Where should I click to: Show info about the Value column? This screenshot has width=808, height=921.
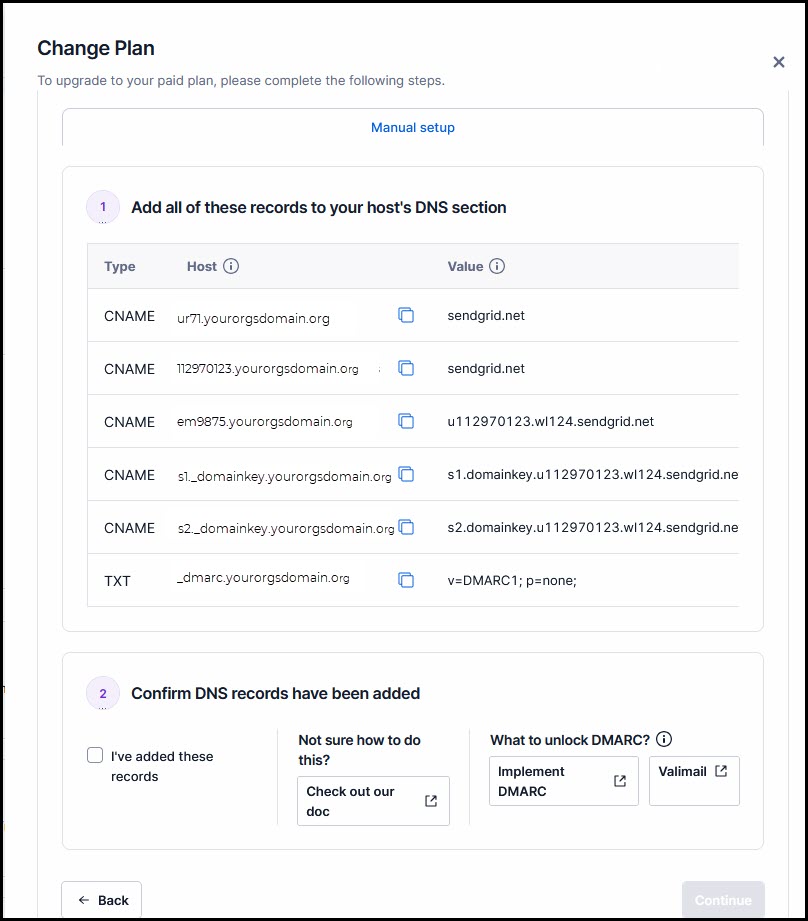click(x=497, y=266)
